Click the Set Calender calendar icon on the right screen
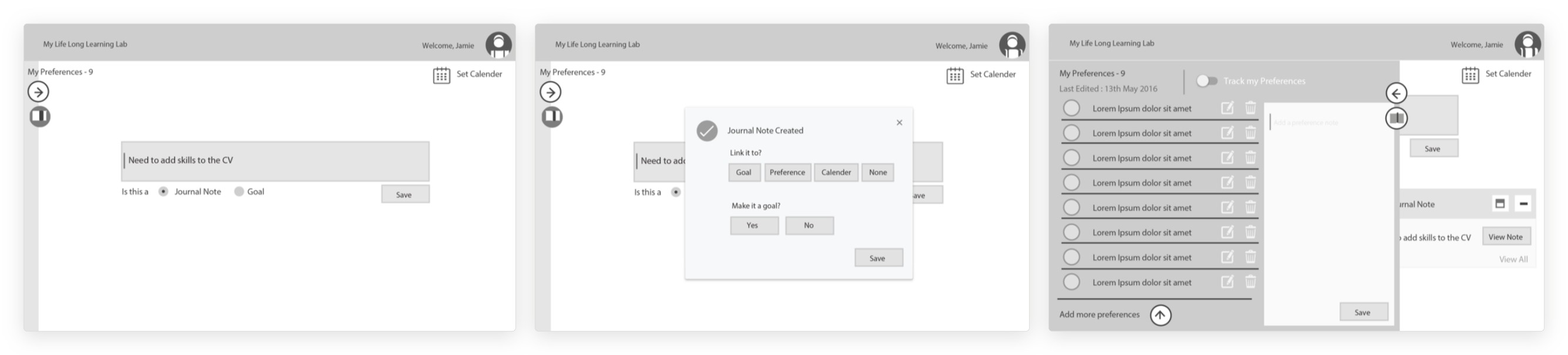 pos(1470,75)
